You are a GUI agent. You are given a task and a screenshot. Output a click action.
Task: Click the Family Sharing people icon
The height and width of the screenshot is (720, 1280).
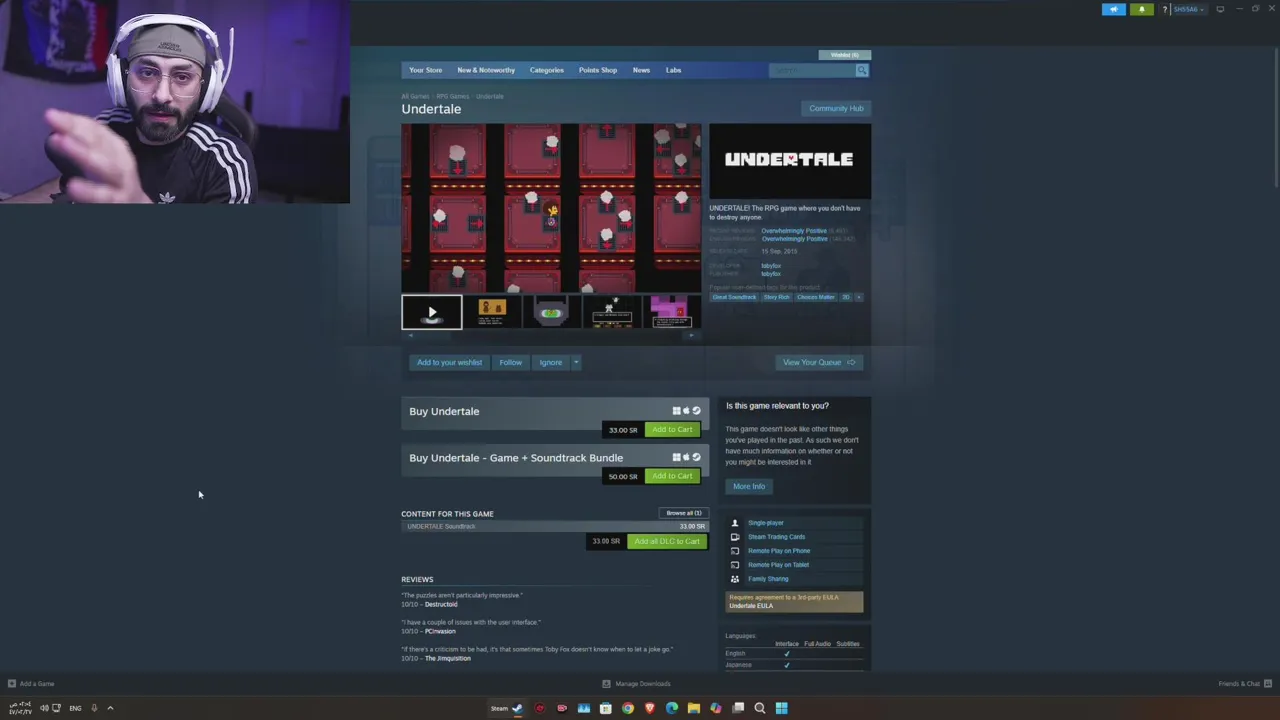pyautogui.click(x=735, y=579)
